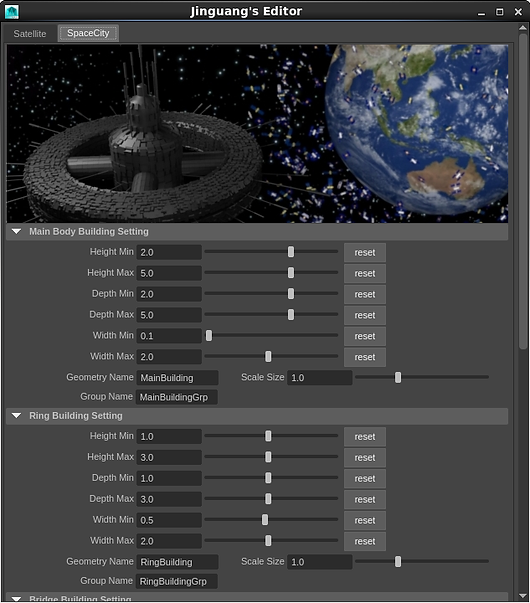Click the MainBuilding Geometry Name field

pyautogui.click(x=177, y=378)
